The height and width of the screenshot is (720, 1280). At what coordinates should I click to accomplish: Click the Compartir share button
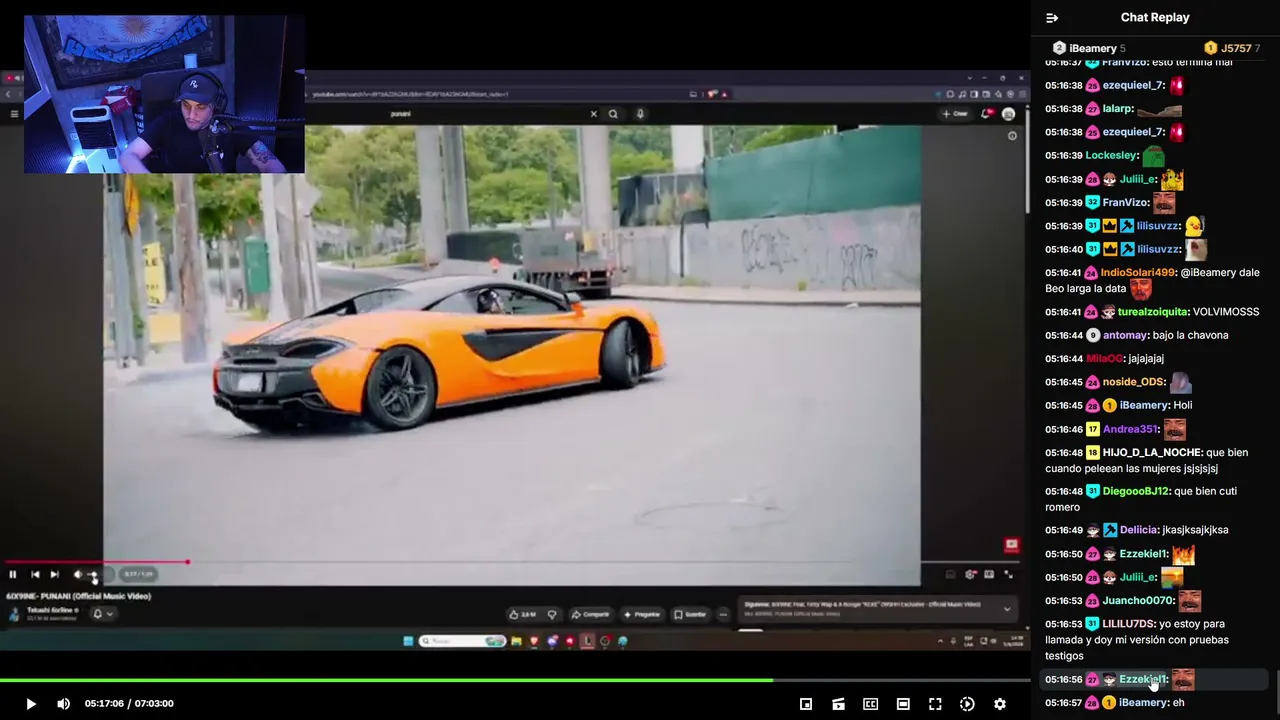590,614
